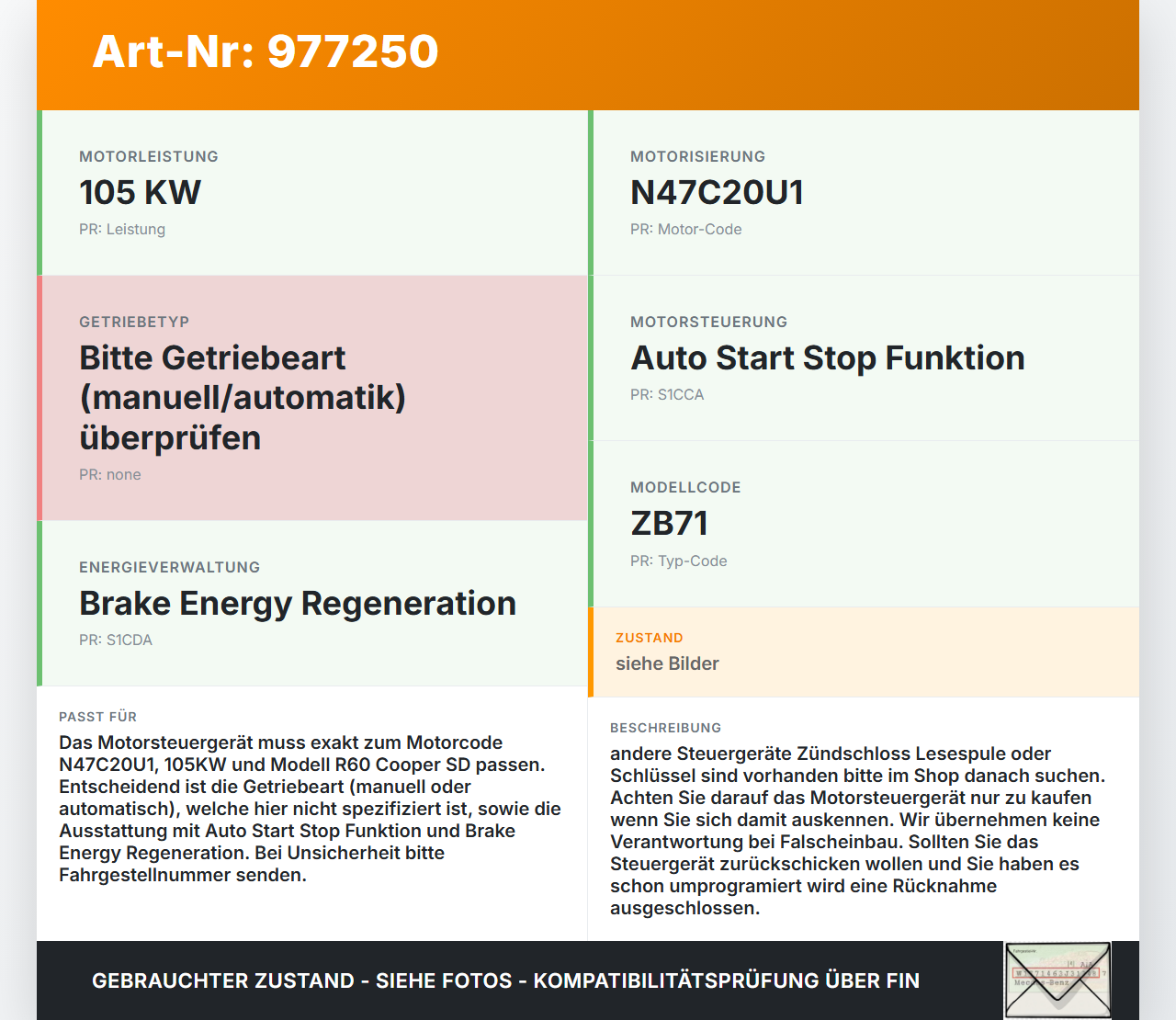
Task: Click the envelope VIN icon in footer
Action: coord(1057,980)
